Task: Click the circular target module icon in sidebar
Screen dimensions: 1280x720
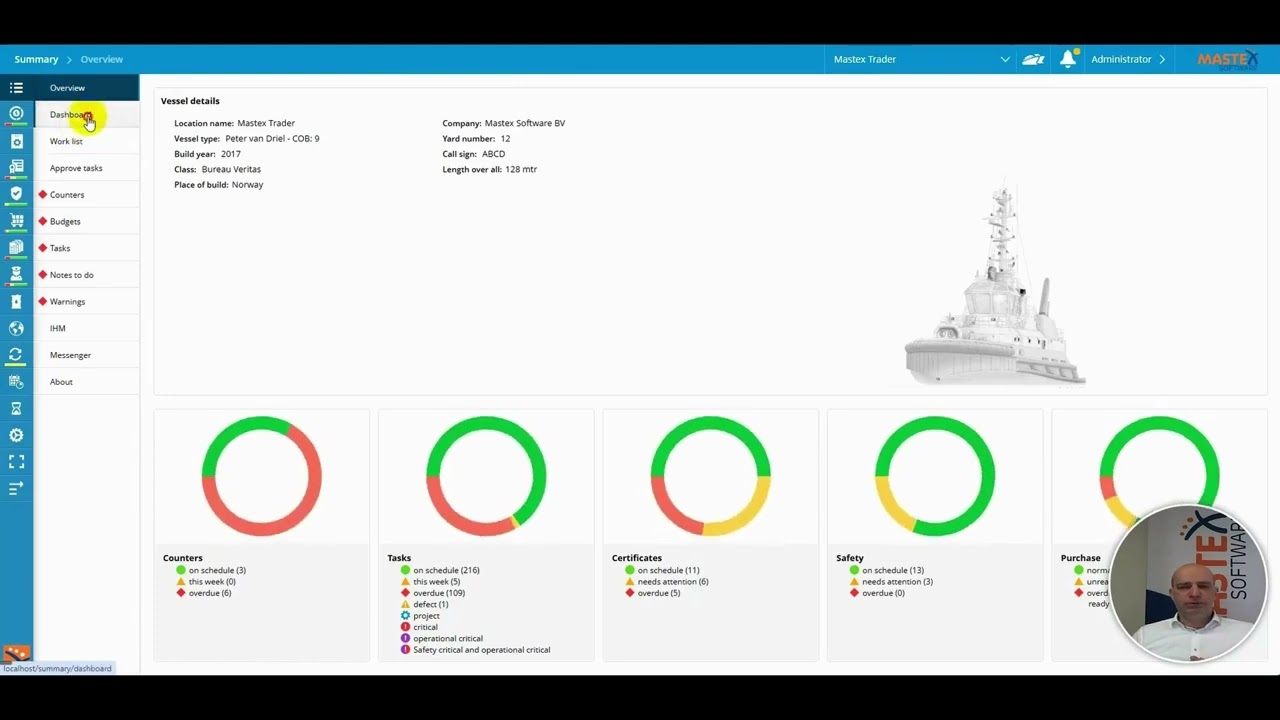Action: click(x=16, y=114)
